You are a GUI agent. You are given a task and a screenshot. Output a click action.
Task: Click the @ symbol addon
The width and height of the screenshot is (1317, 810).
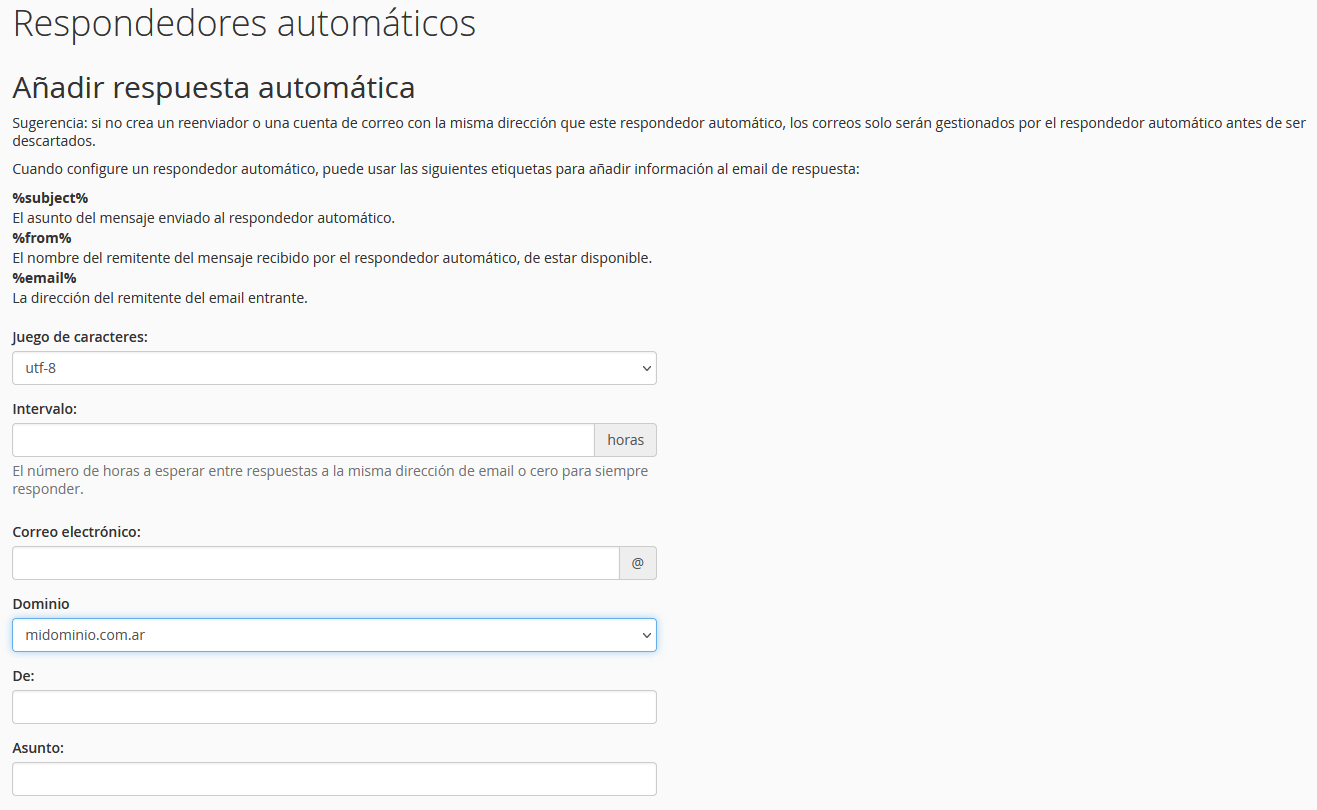coord(638,563)
